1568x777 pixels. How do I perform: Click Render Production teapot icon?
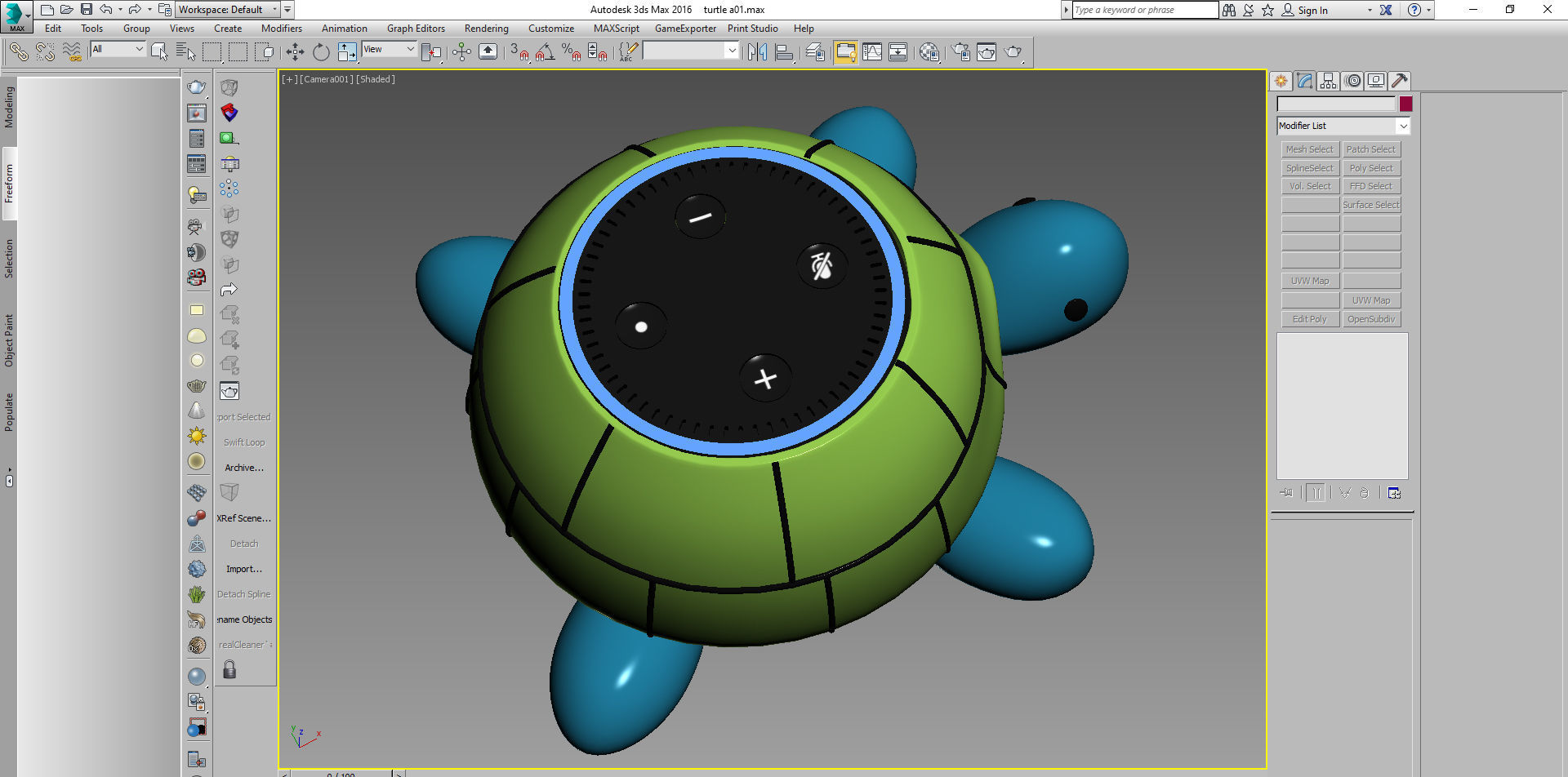coord(1013,52)
